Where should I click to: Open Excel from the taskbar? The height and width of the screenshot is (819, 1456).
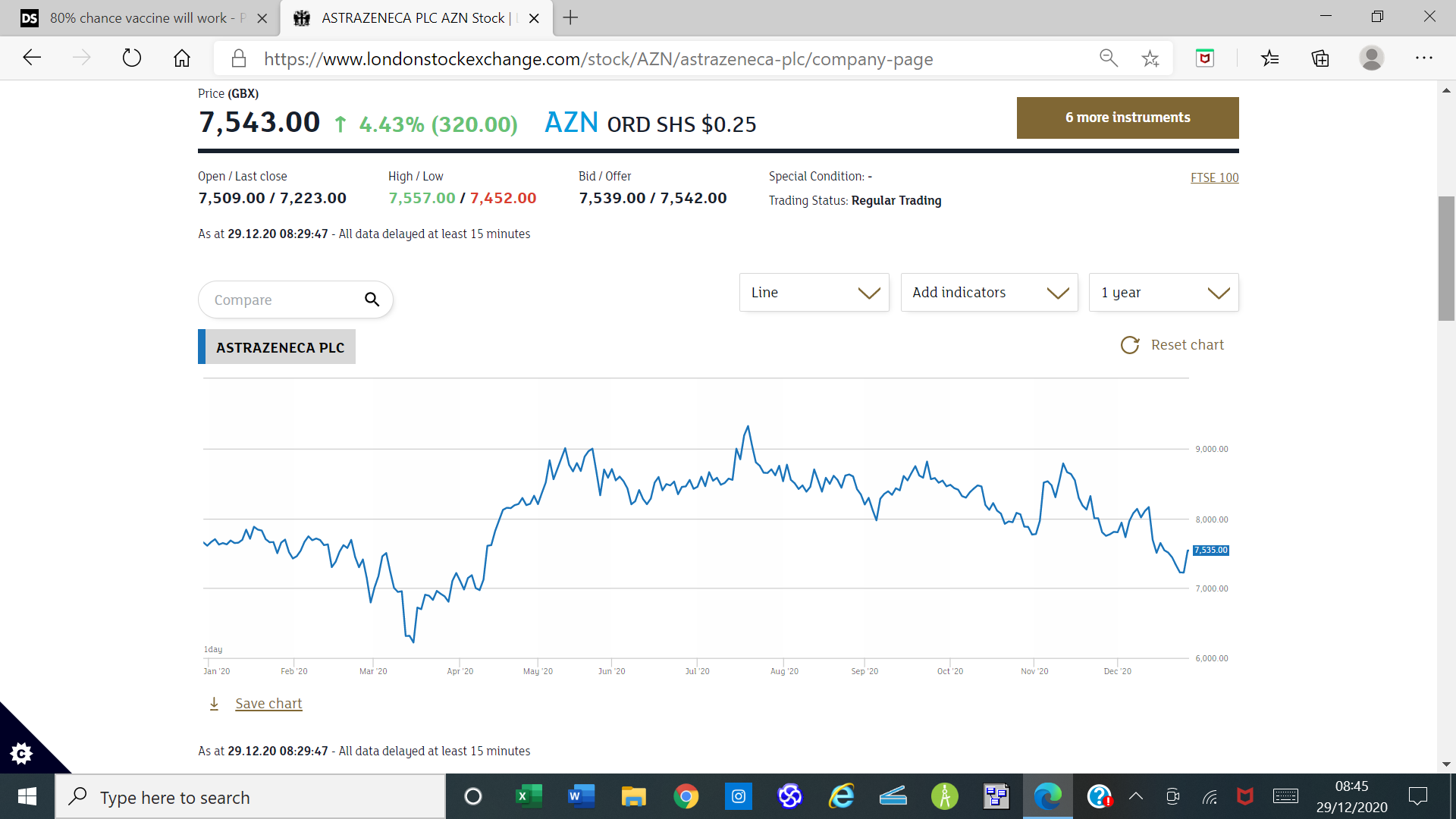pyautogui.click(x=529, y=796)
